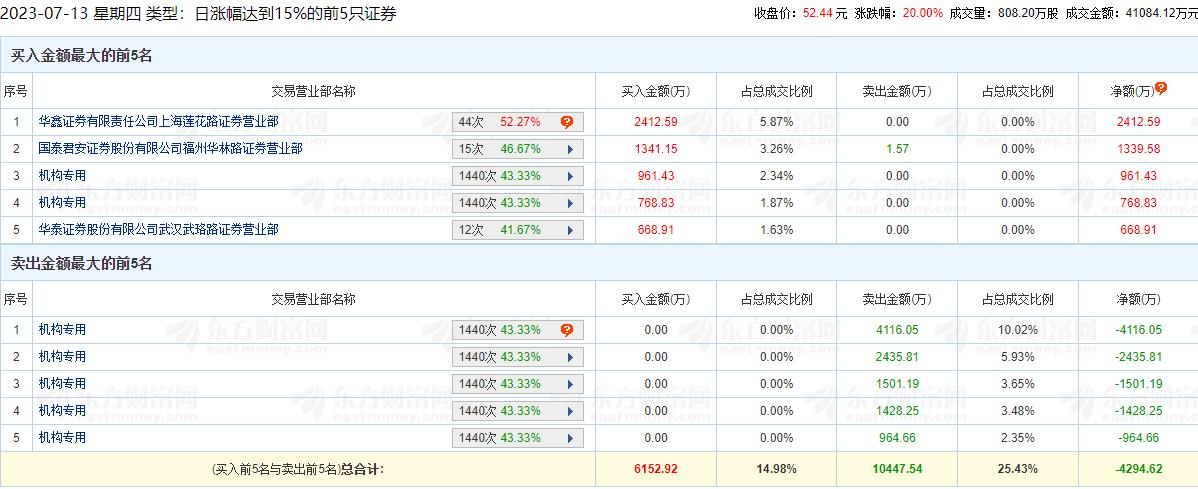Click the question mark icon in the 4116.05 sell row

(x=567, y=330)
